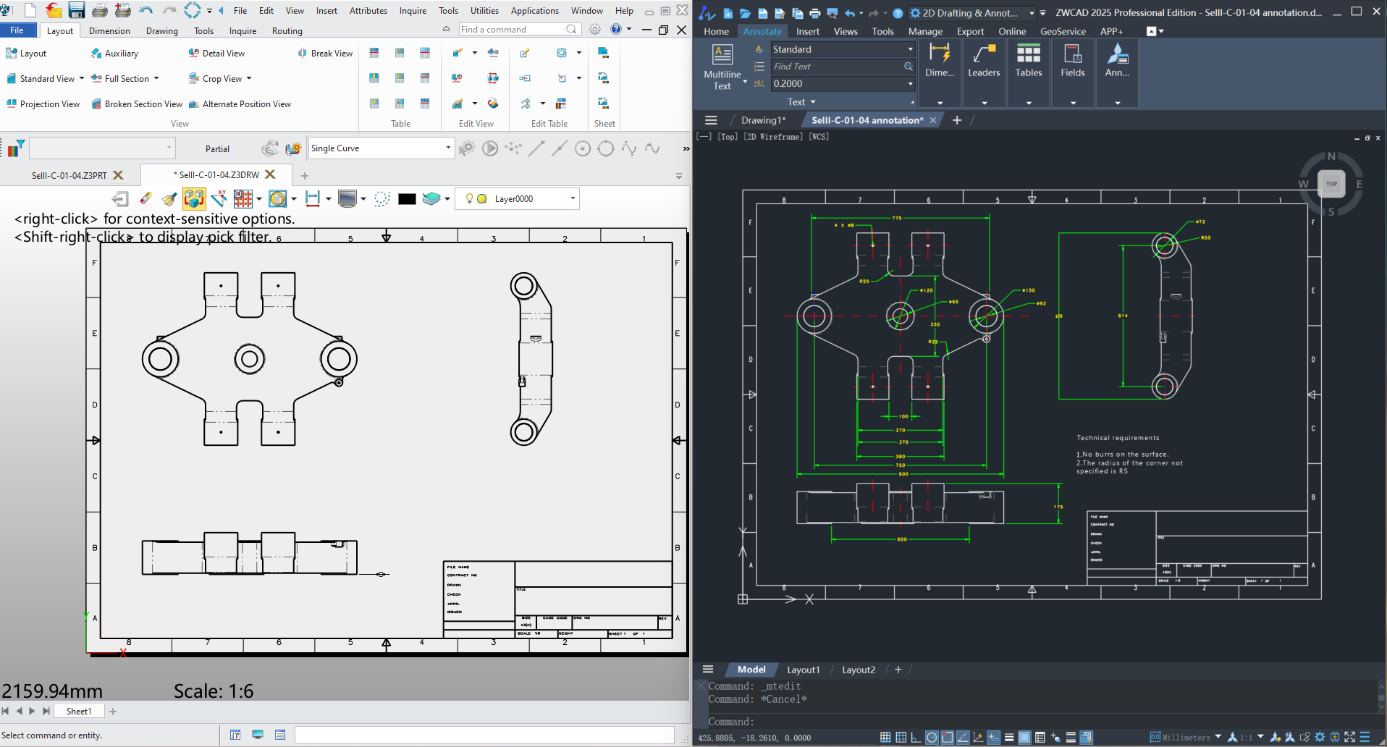Click the Open file icon in ZW3D
This screenshot has width=1387, height=747.
tap(52, 11)
